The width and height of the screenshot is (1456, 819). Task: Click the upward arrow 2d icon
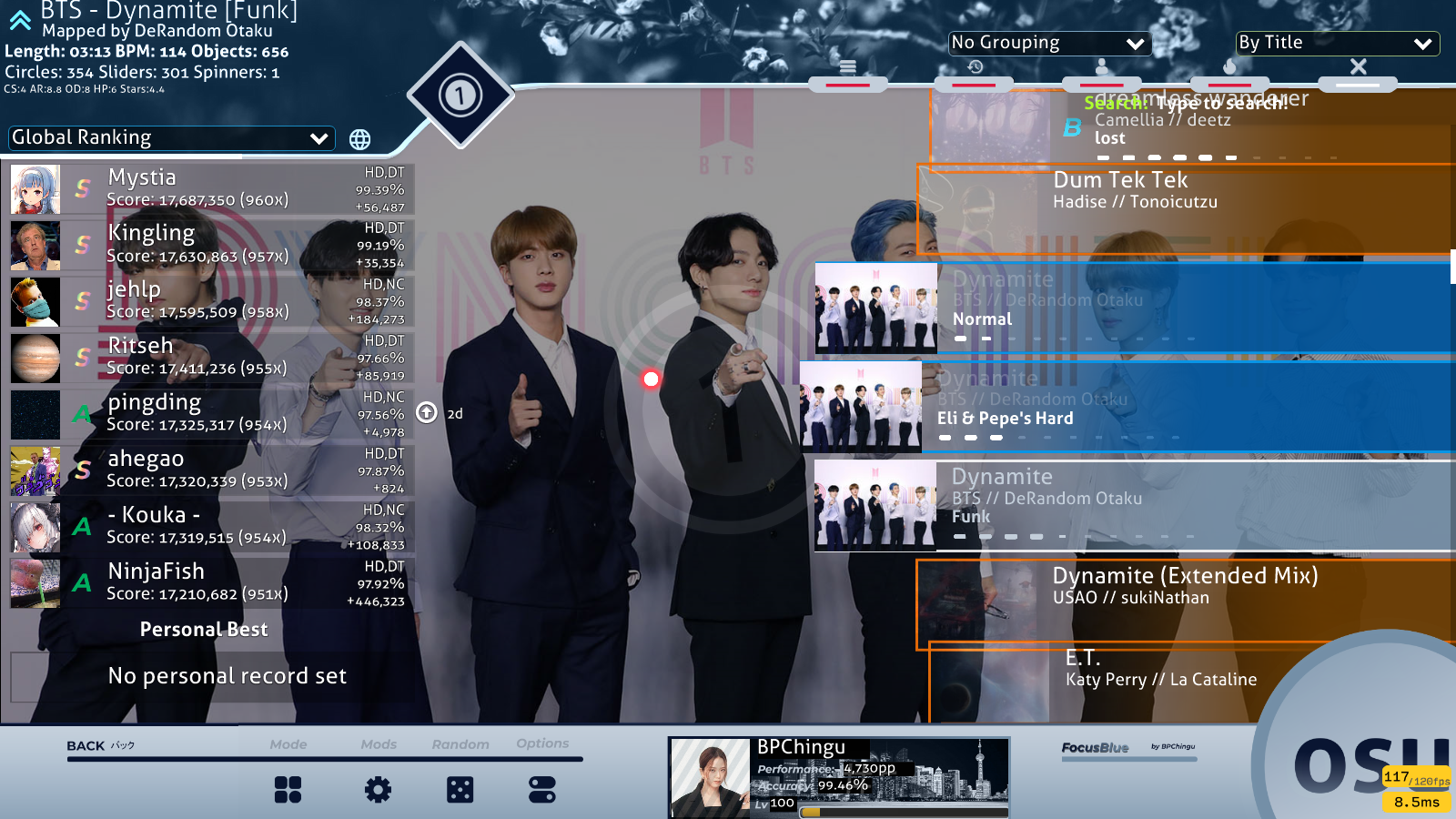pos(427,412)
